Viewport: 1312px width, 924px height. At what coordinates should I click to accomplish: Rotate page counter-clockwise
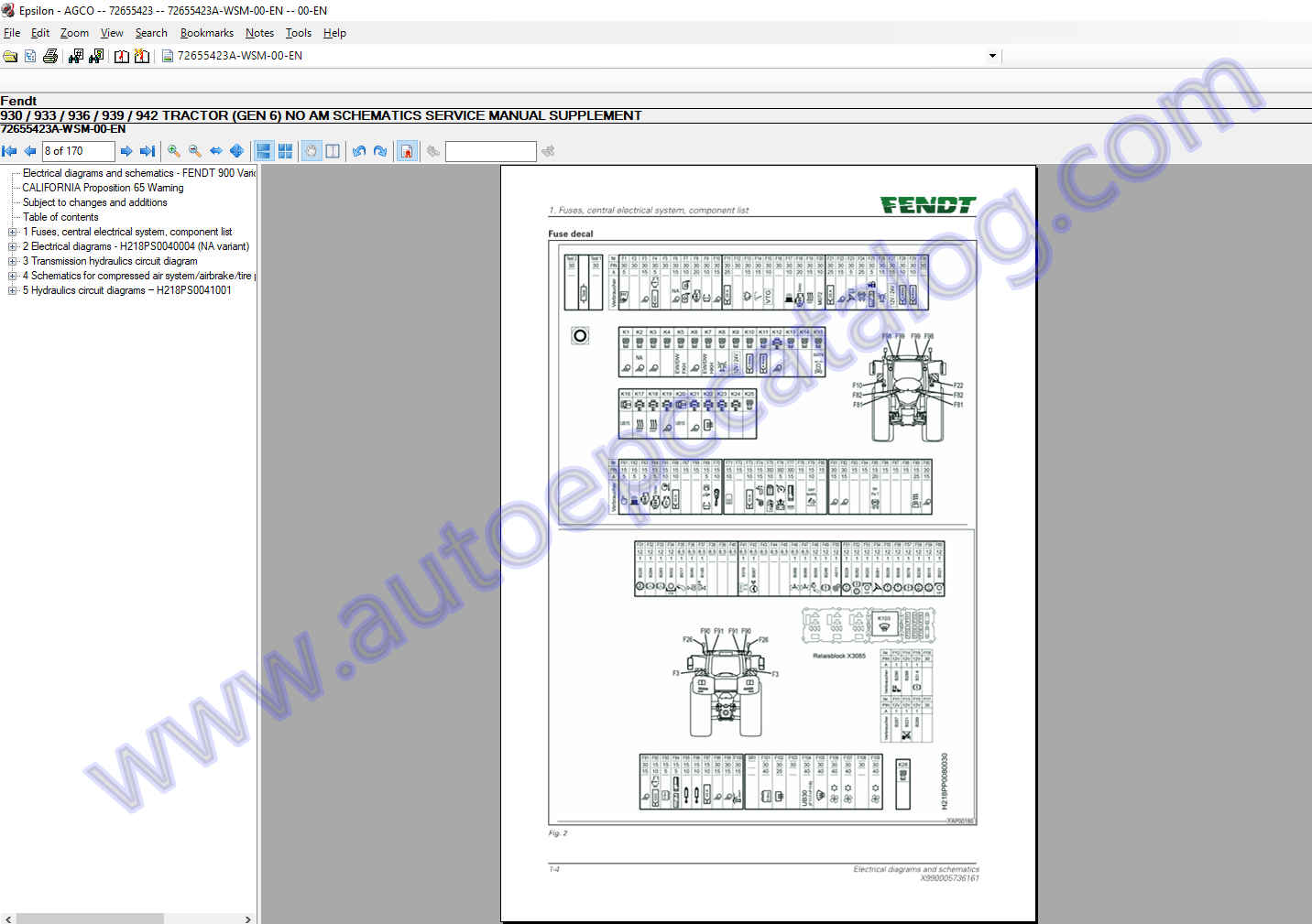(359, 151)
